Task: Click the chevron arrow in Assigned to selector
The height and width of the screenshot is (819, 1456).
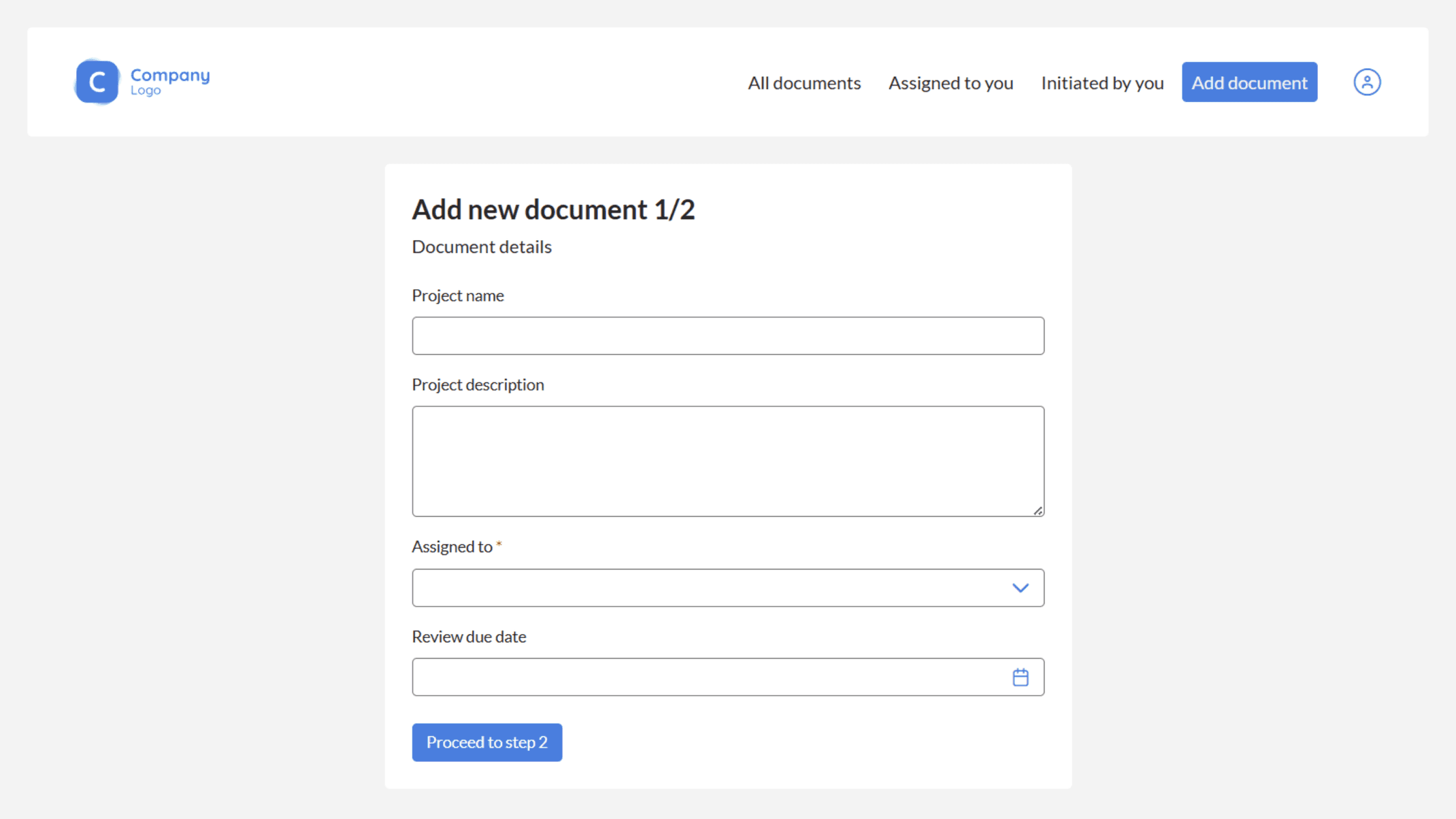Action: [1020, 588]
